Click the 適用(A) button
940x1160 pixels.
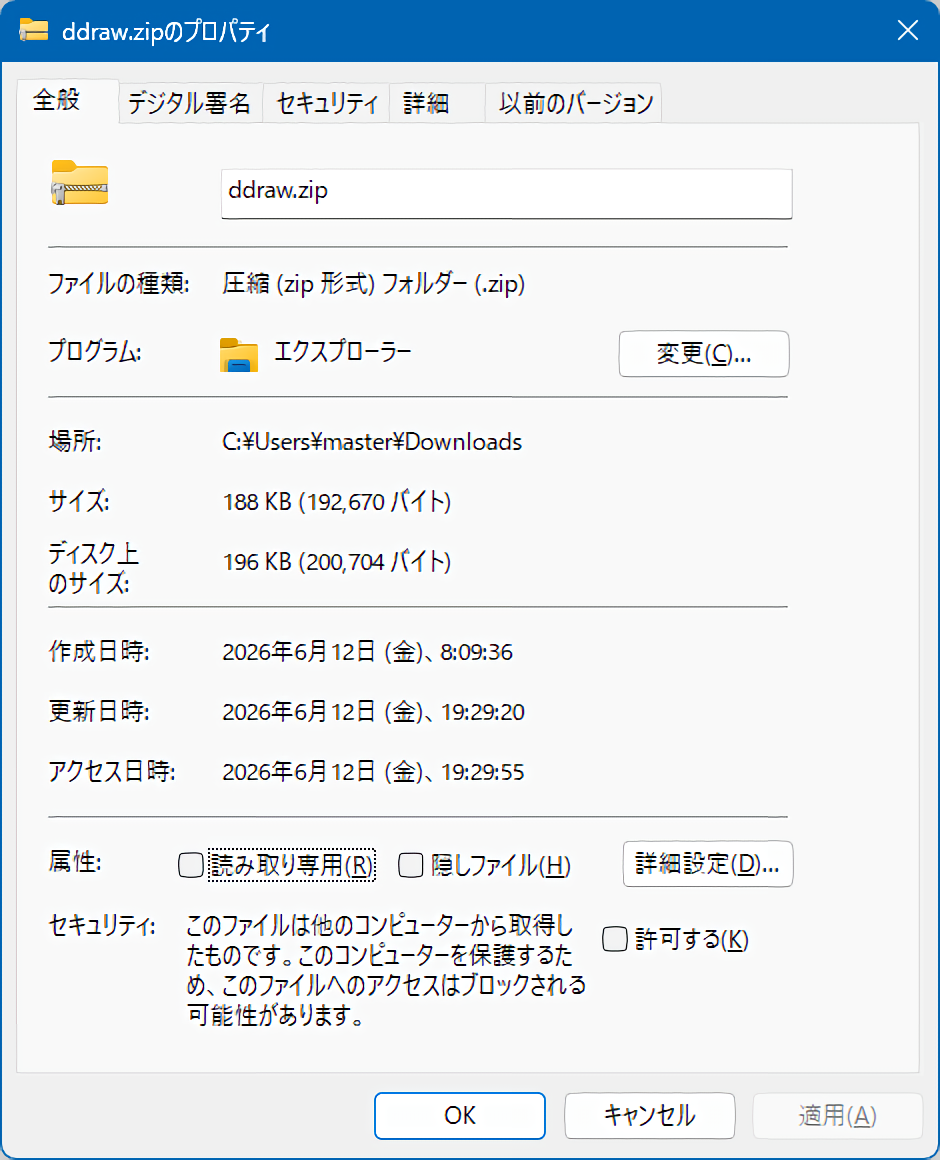(837, 1115)
